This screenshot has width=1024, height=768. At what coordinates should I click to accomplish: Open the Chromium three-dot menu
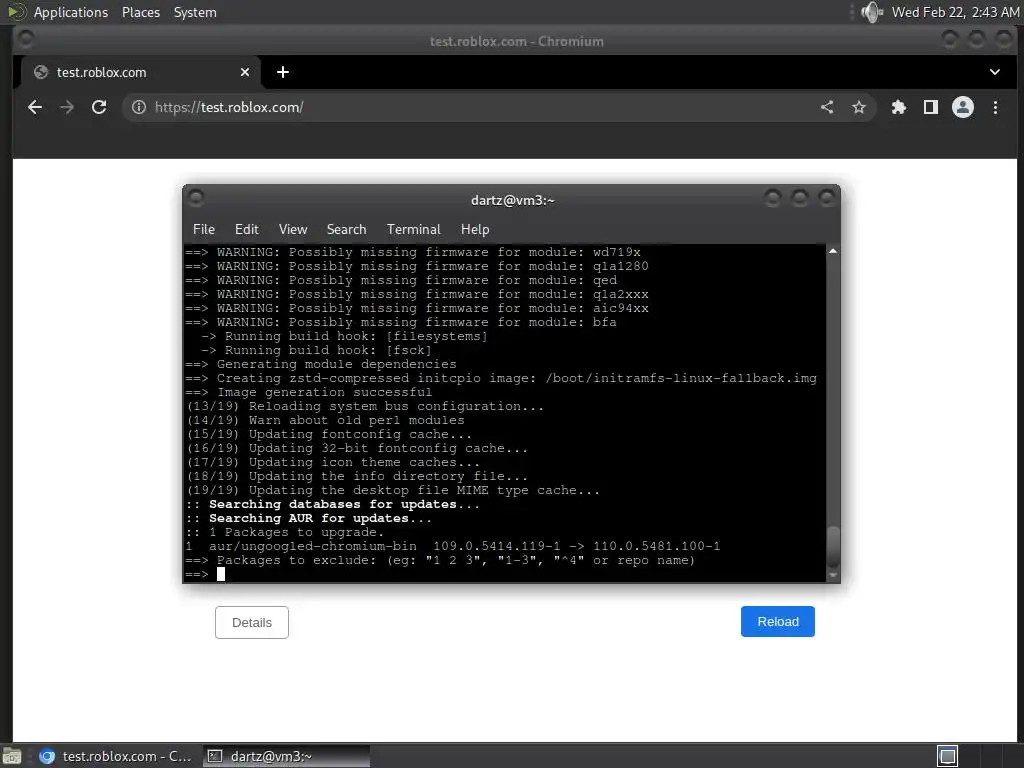[995, 107]
